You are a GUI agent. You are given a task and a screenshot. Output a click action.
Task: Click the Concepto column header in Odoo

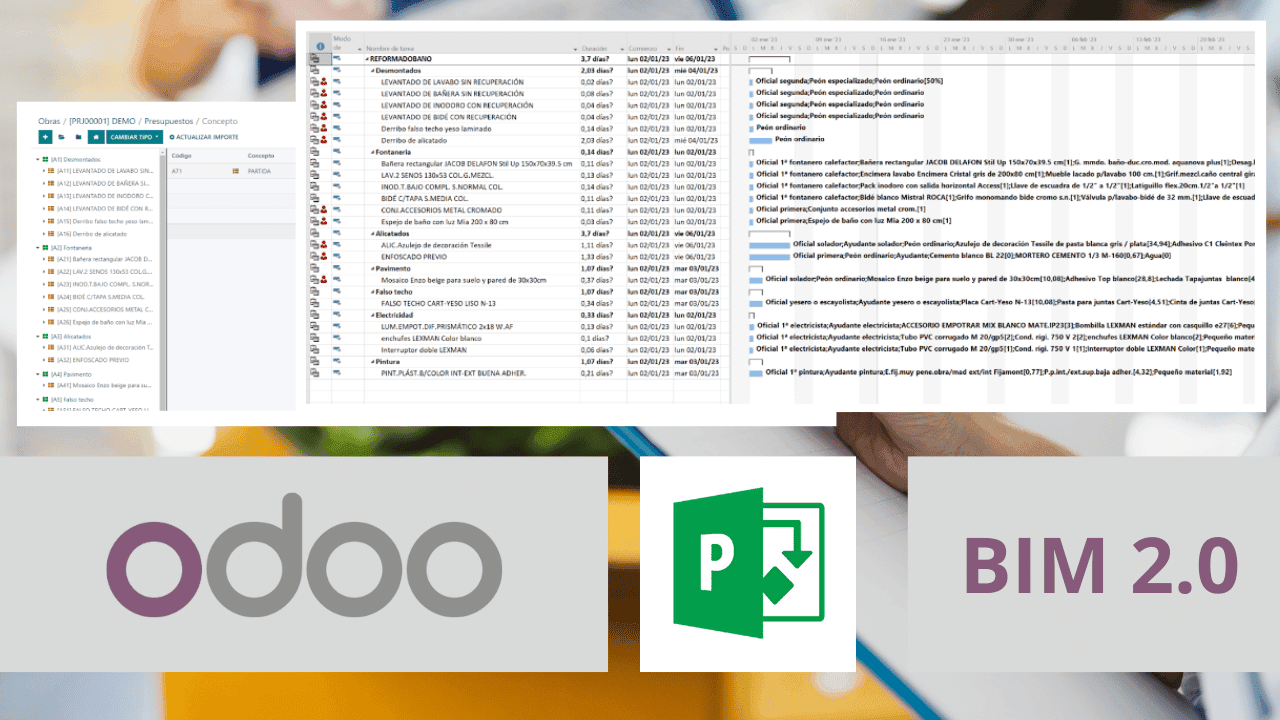click(261, 156)
